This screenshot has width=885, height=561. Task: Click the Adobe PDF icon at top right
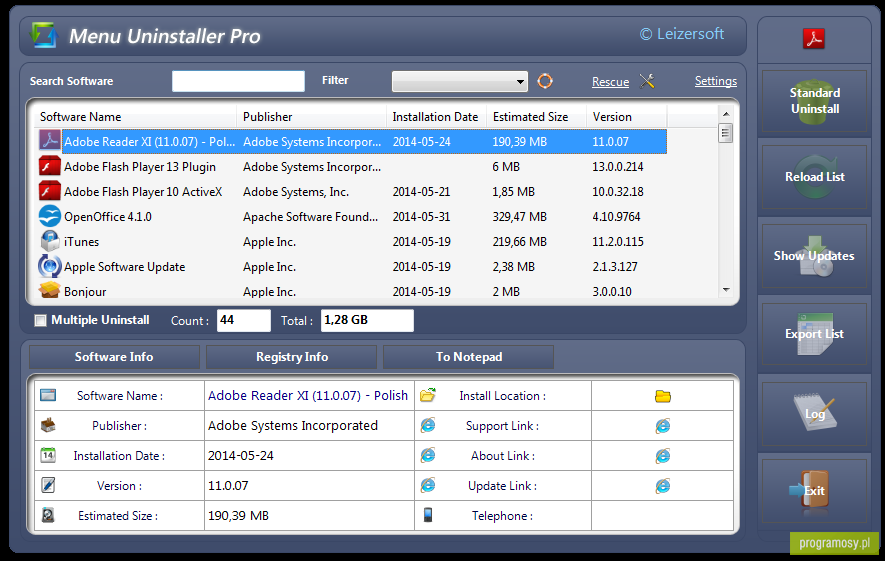813,38
